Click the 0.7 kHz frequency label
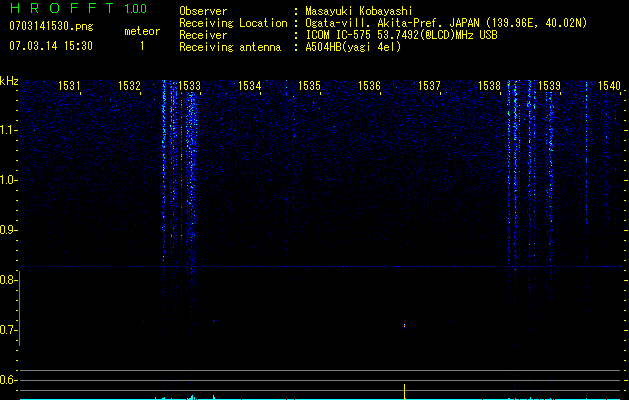Viewport: 629px width, 400px height. click(x=8, y=330)
